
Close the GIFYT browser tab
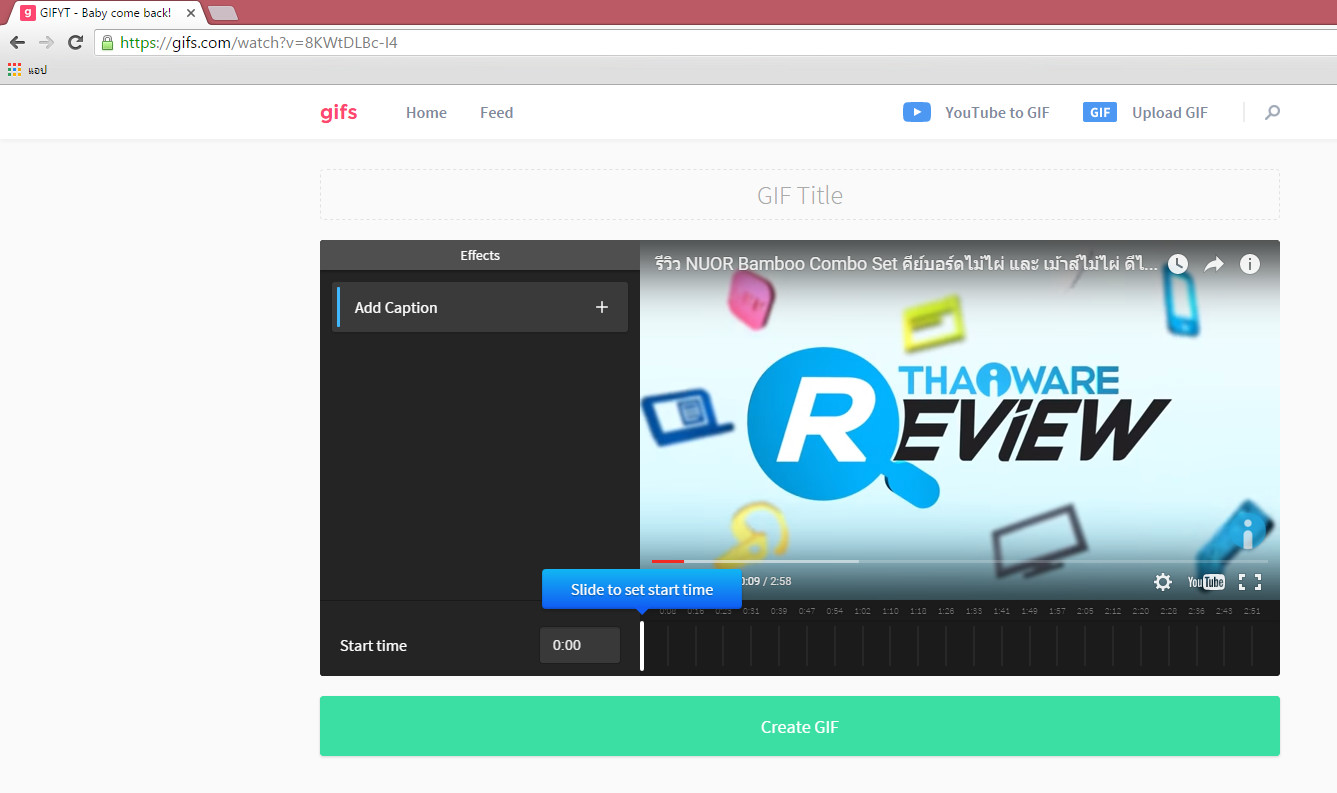click(191, 13)
